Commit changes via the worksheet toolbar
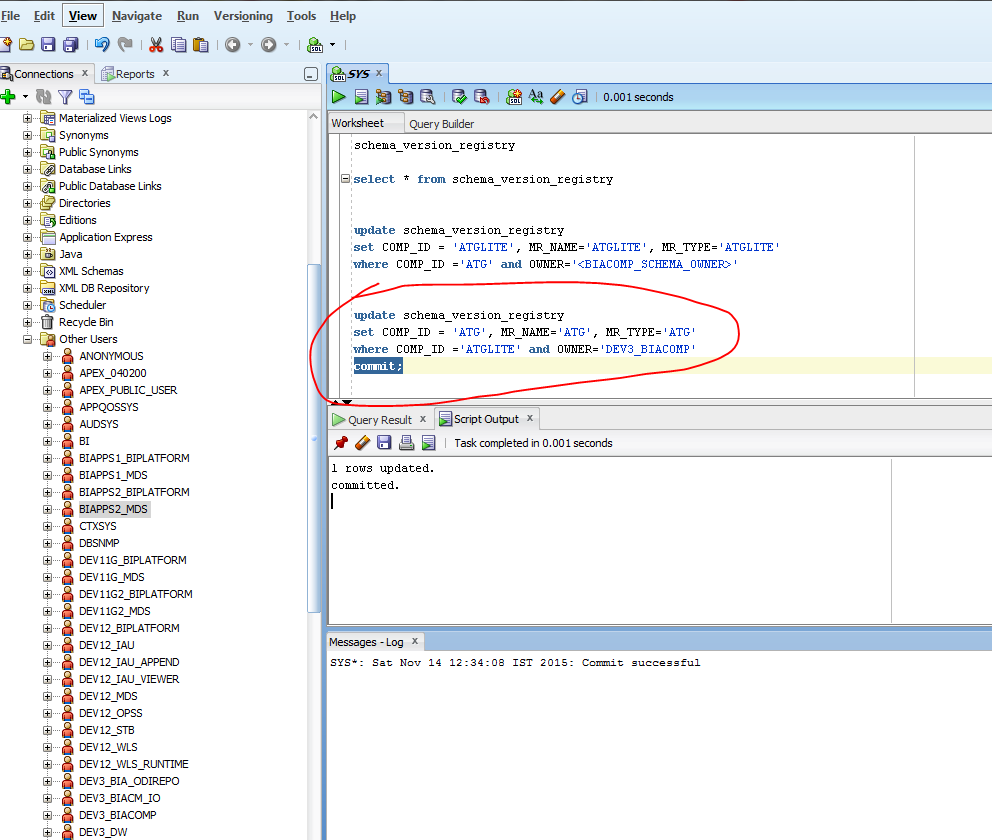 tap(459, 97)
